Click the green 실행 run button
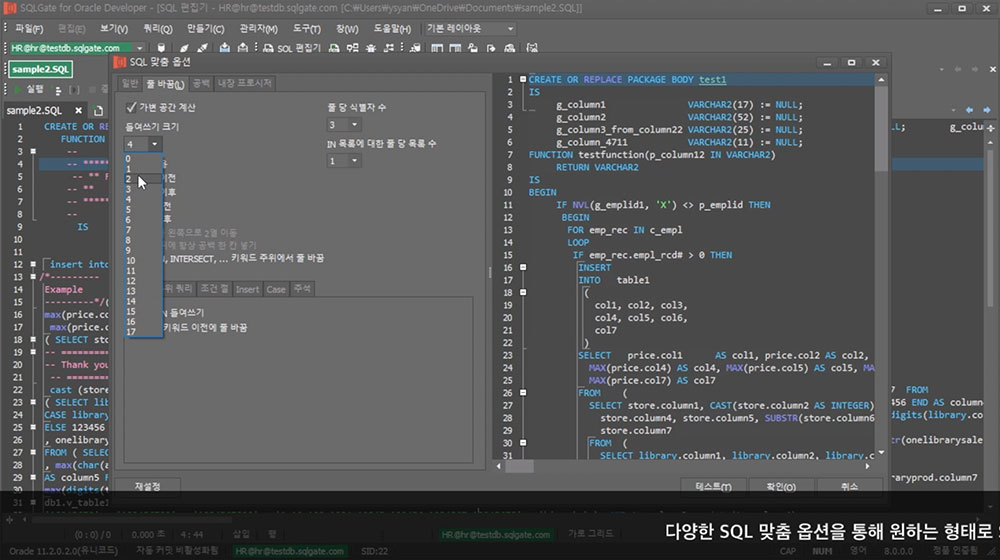Image resolution: width=1000 pixels, height=560 pixels. 29,89
